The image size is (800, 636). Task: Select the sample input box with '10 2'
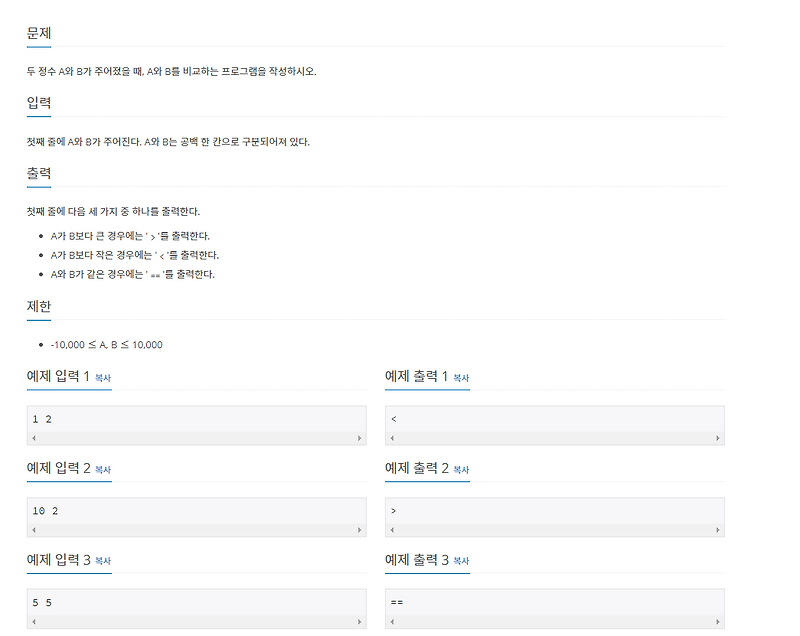pos(195,511)
